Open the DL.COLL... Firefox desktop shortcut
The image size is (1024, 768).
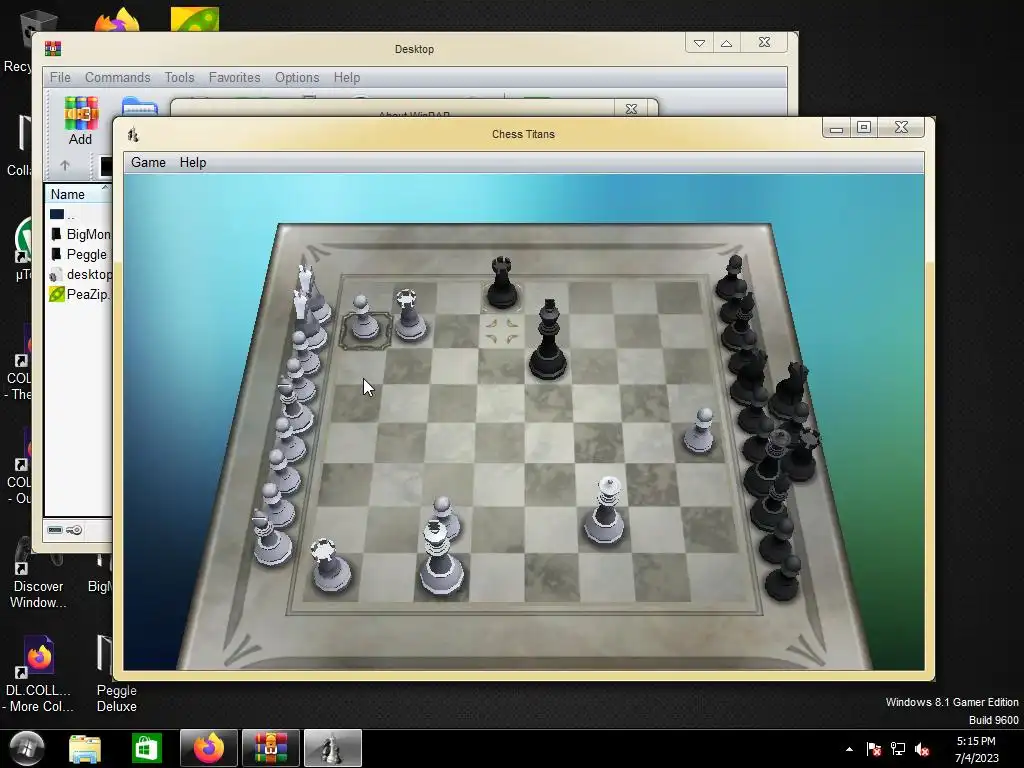[39, 674]
